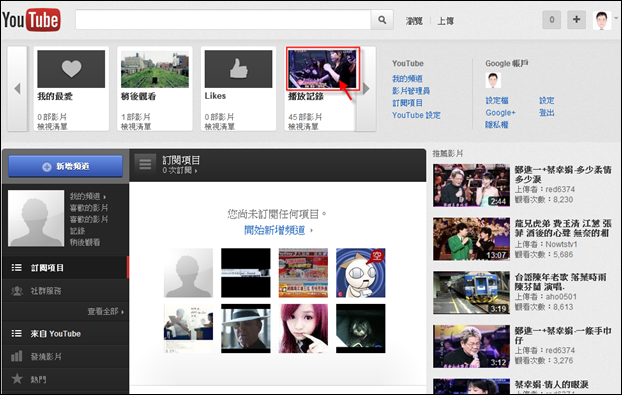Go to next playlists with right arrow
Image resolution: width=622 pixels, height=395 pixels.
tap(366, 88)
